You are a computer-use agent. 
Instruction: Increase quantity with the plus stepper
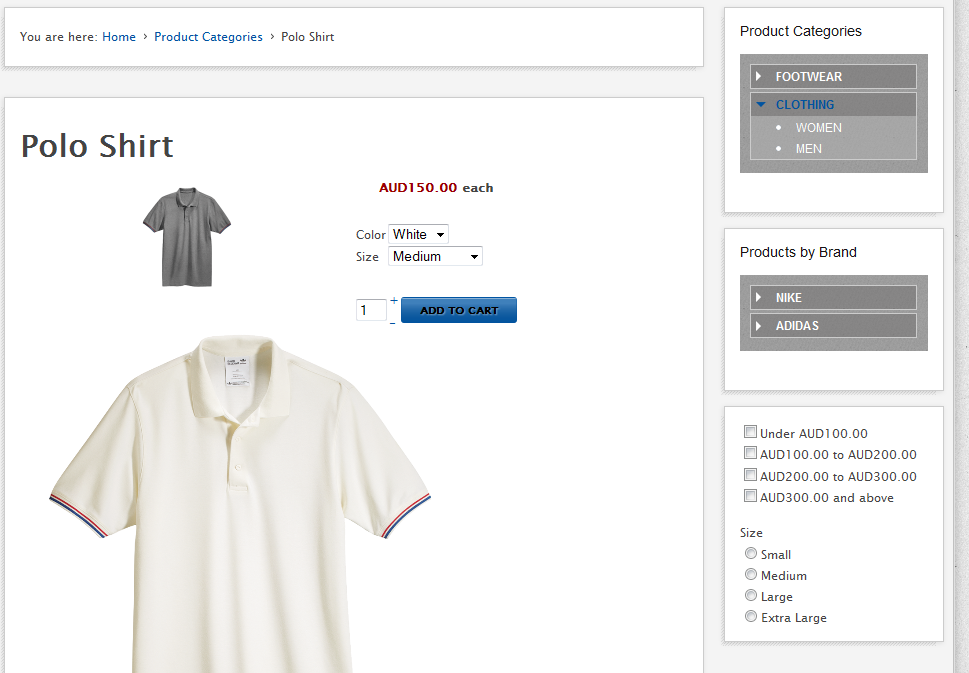393,301
